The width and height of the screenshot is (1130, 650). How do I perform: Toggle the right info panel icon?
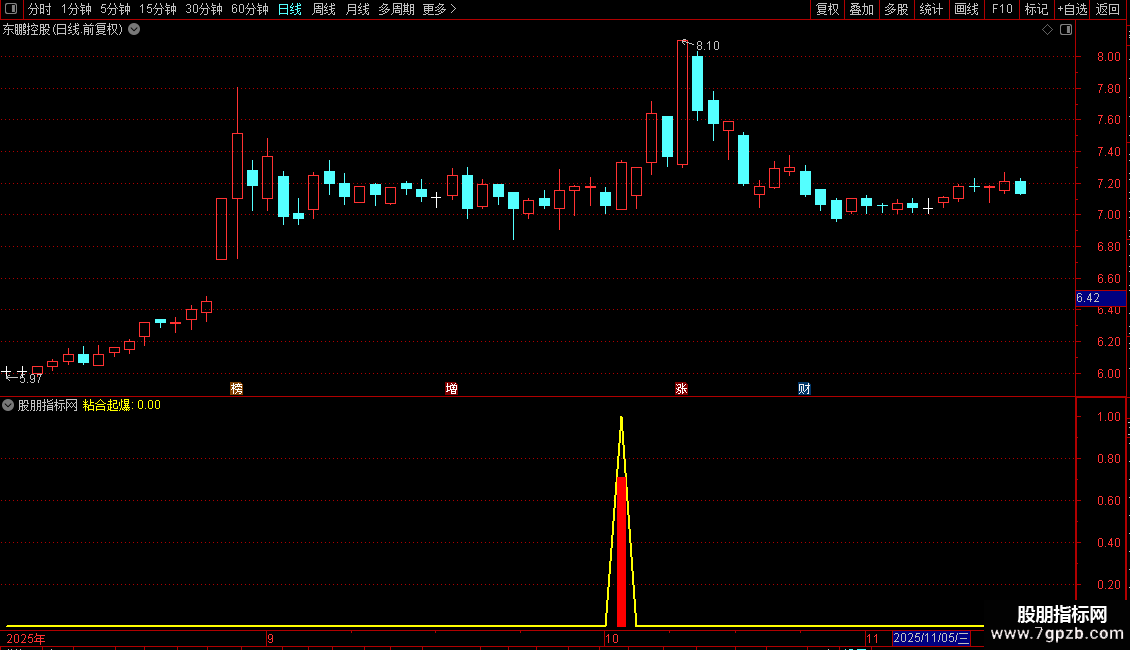[1066, 30]
